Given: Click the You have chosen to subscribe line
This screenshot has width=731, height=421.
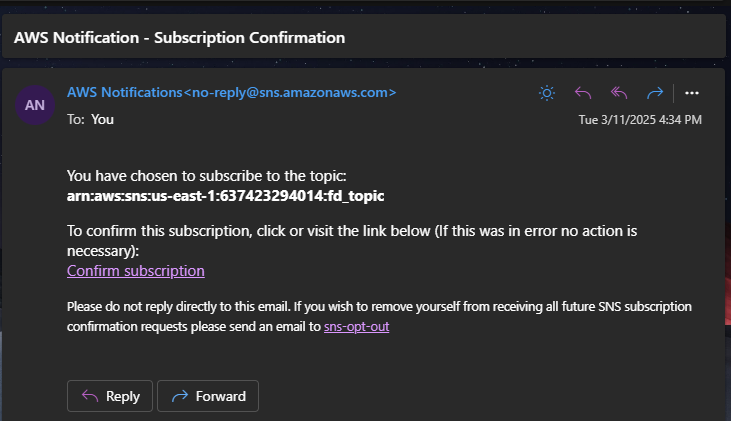Looking at the screenshot, I should point(207,176).
